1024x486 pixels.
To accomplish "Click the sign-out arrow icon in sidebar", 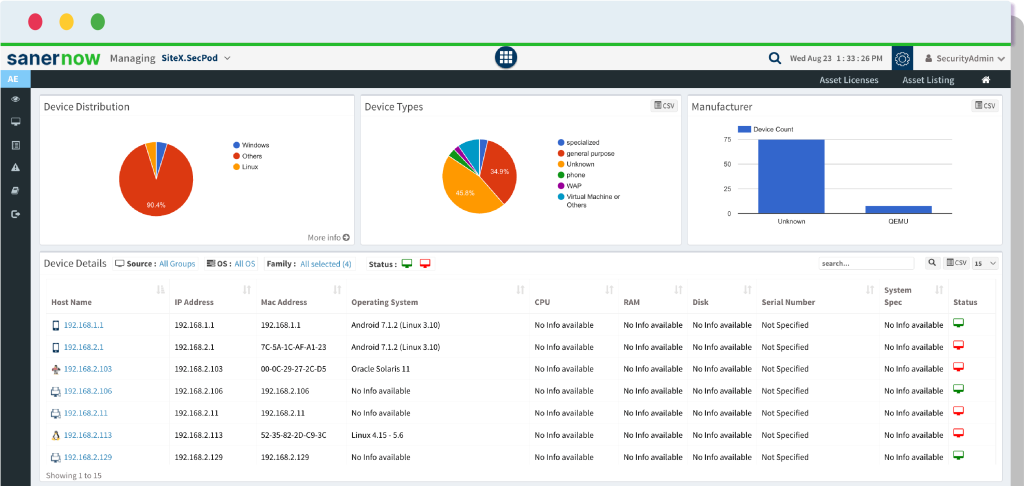I will [x=16, y=214].
